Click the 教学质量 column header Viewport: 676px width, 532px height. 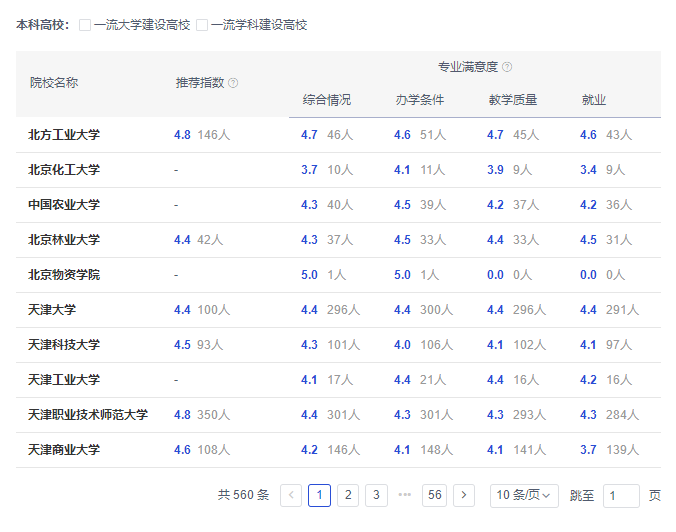point(513,100)
